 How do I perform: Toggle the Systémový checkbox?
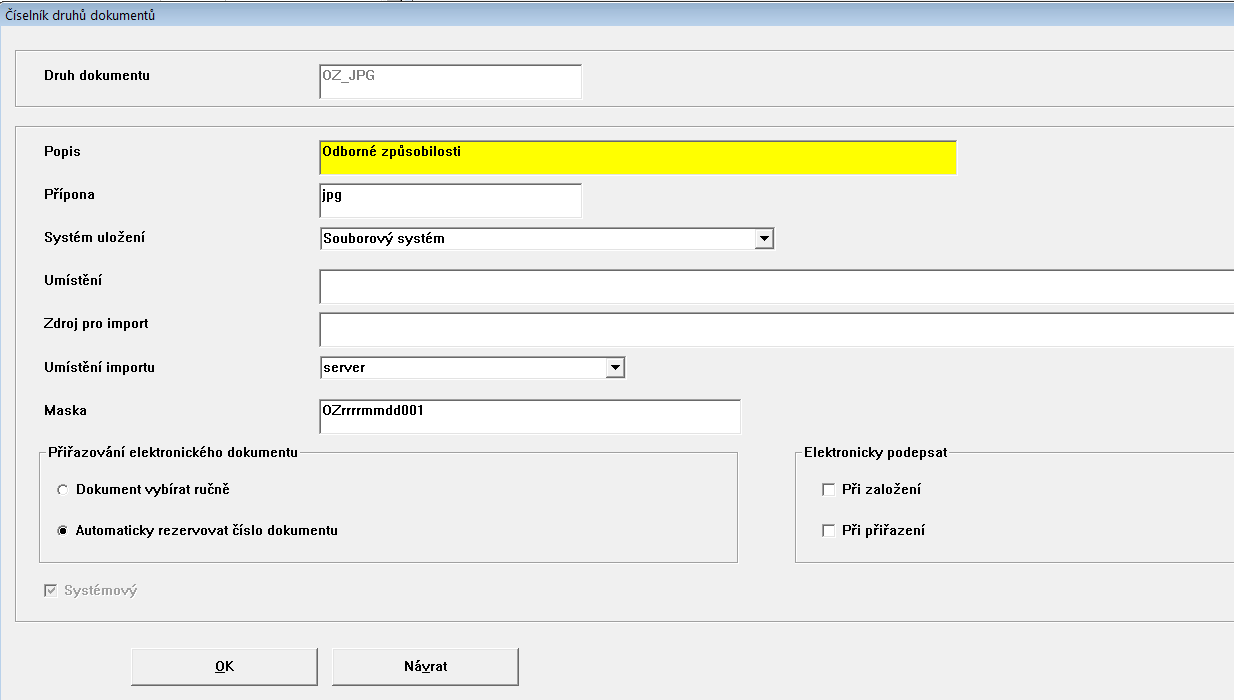(x=50, y=591)
